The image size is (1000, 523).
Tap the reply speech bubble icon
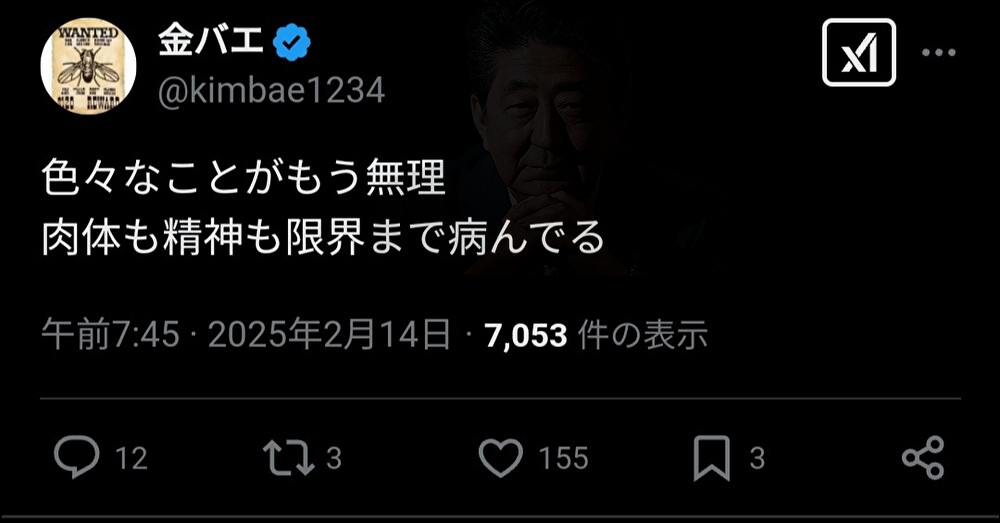tap(77, 457)
